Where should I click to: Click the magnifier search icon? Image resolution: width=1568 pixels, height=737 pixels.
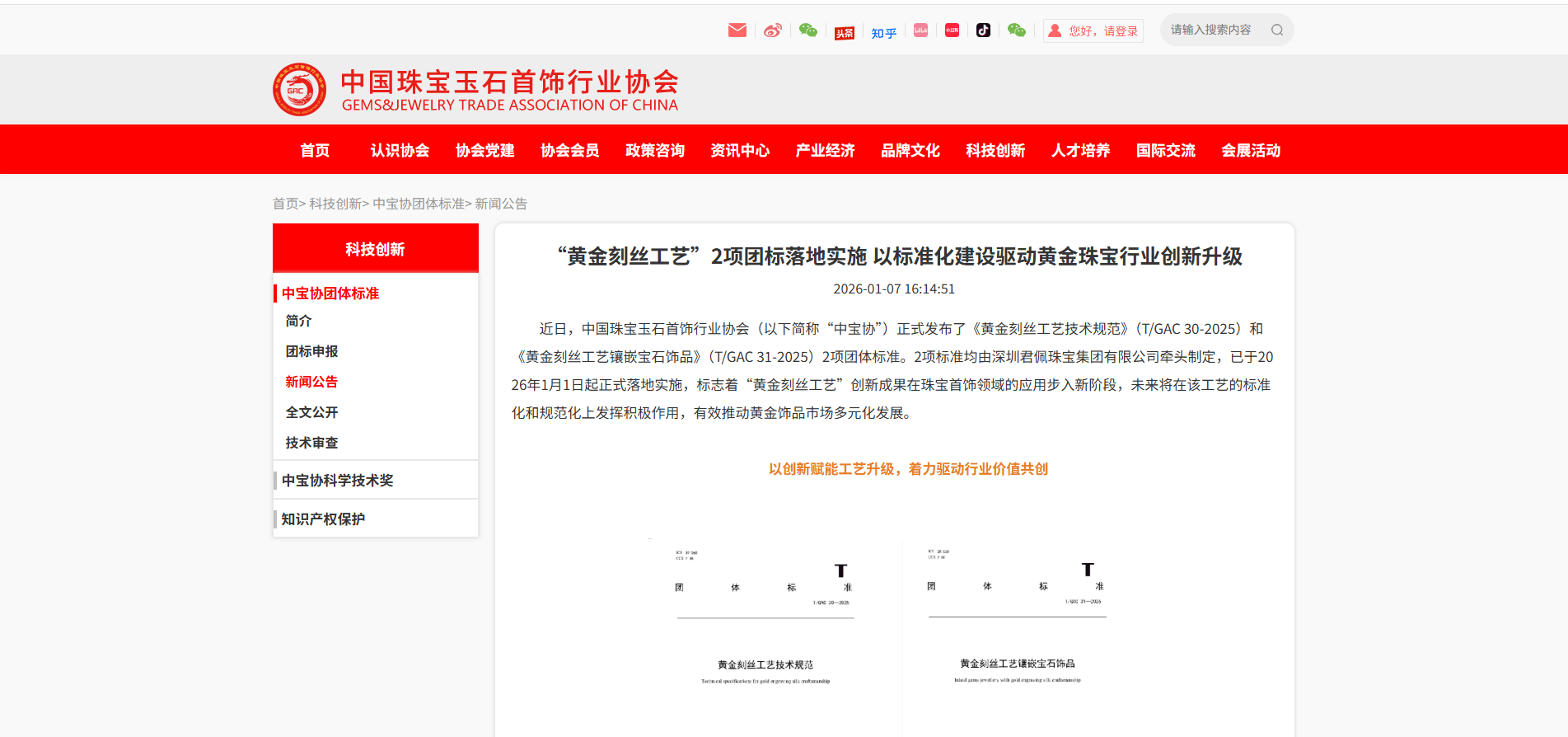point(1277,30)
